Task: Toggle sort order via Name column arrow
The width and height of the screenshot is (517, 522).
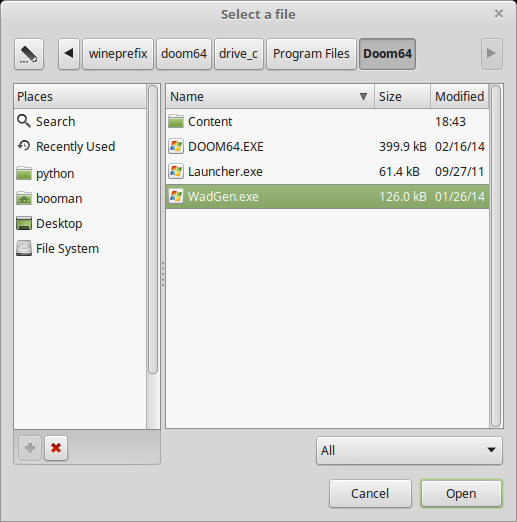Action: [363, 97]
